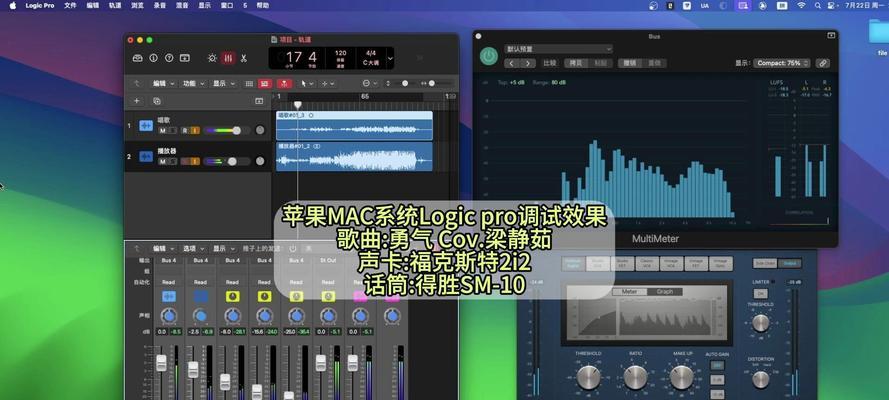Toggle the red Mixer icon in control bar
The image size is (889, 400).
tap(228, 58)
